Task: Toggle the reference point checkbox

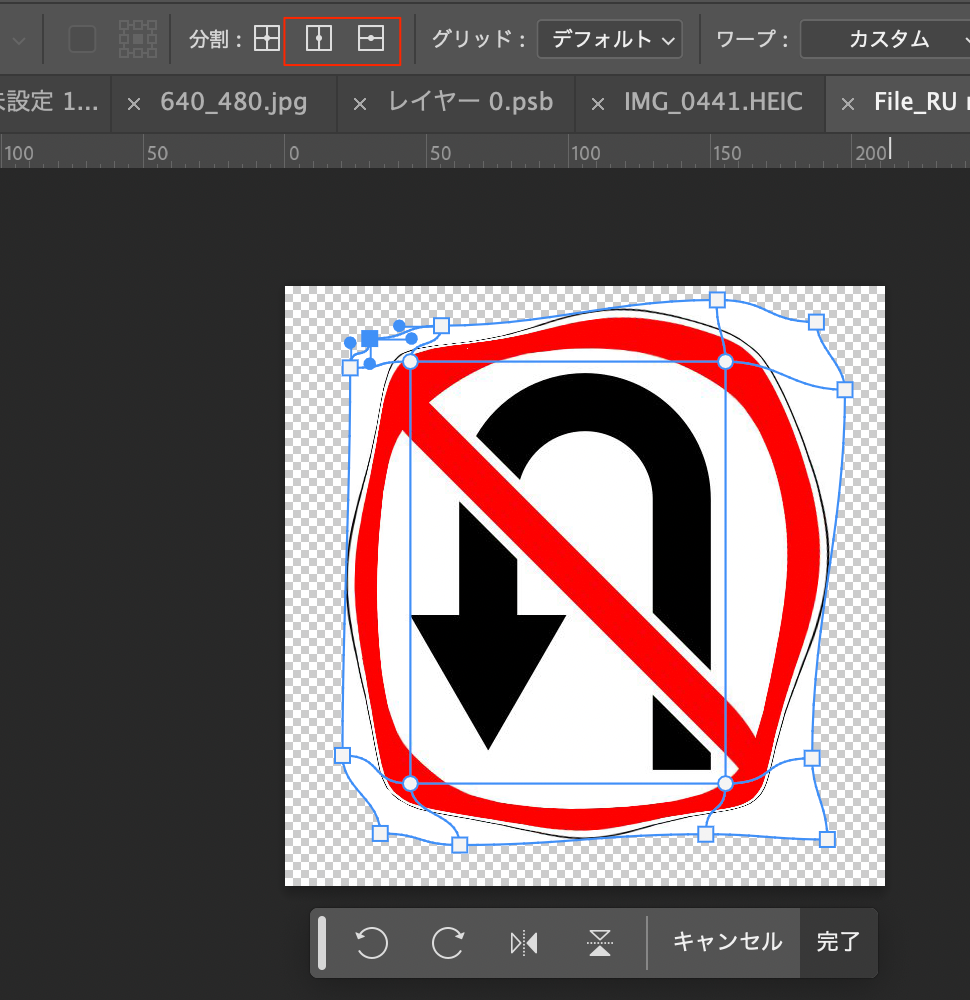Action: coord(82,39)
